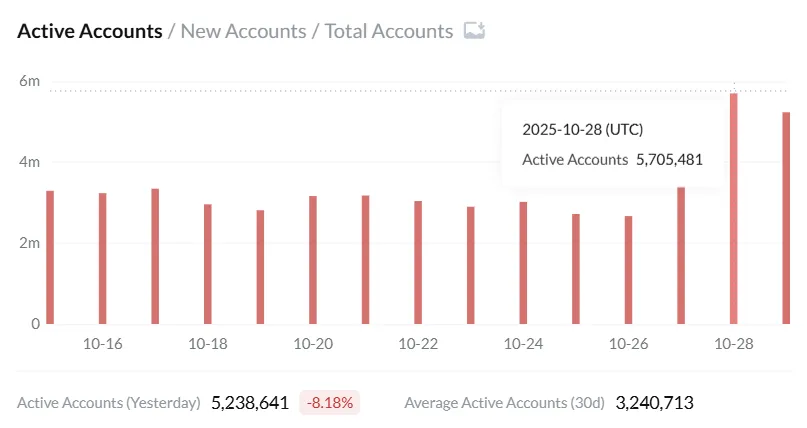Switch to the New Accounts tab

pyautogui.click(x=243, y=31)
